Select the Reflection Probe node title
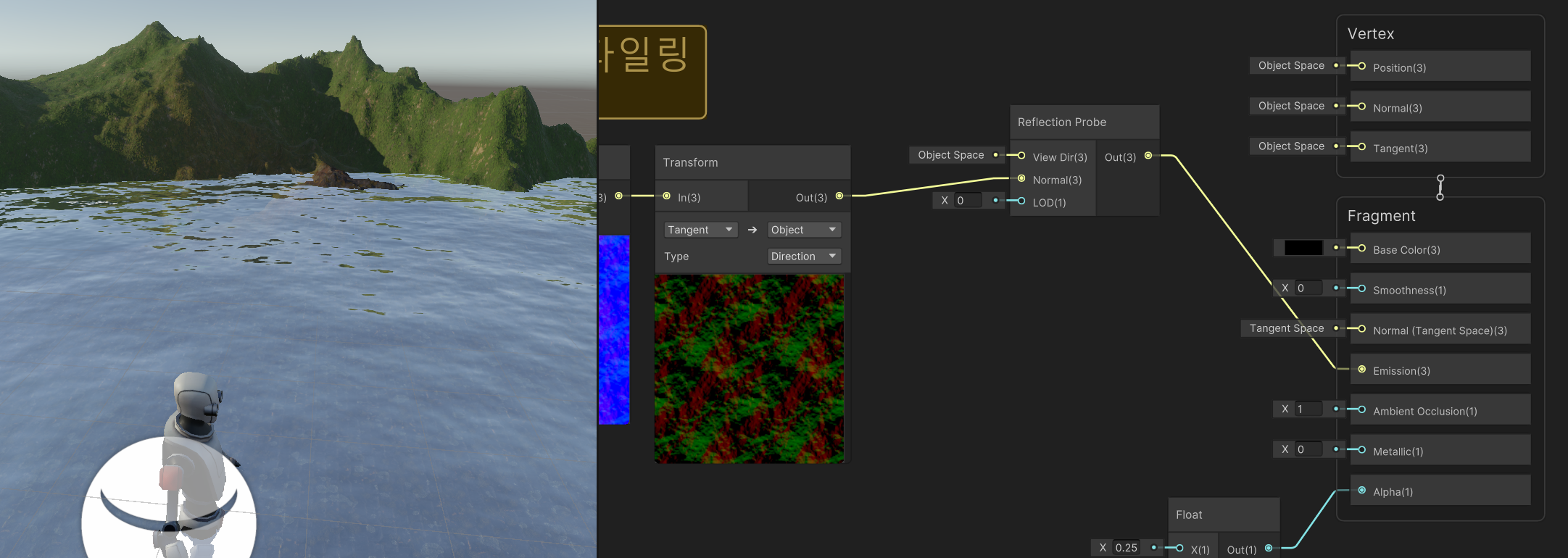The height and width of the screenshot is (558, 1568). 1062,122
